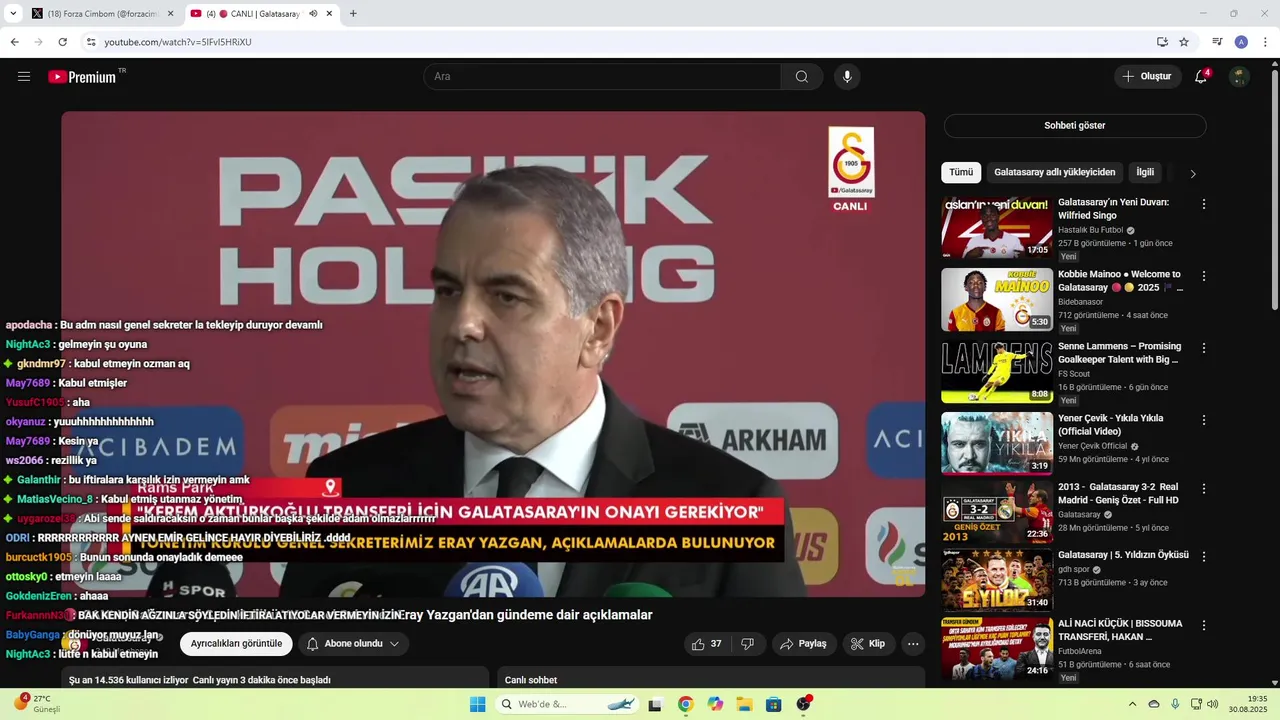Screen dimensions: 1280x720
Task: Like the video with the thumbs-up button
Action: point(707,644)
